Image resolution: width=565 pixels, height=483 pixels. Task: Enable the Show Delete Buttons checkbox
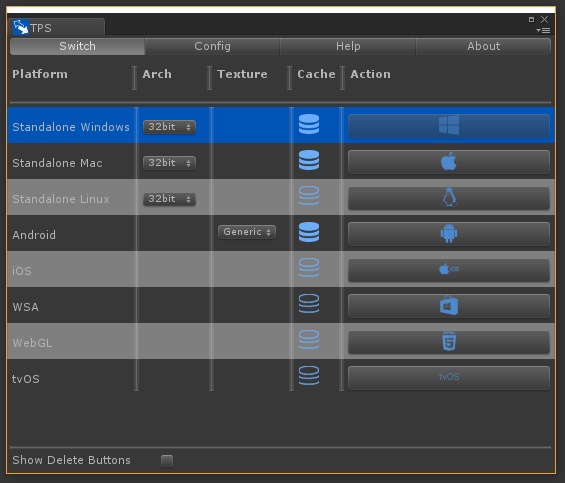167,461
